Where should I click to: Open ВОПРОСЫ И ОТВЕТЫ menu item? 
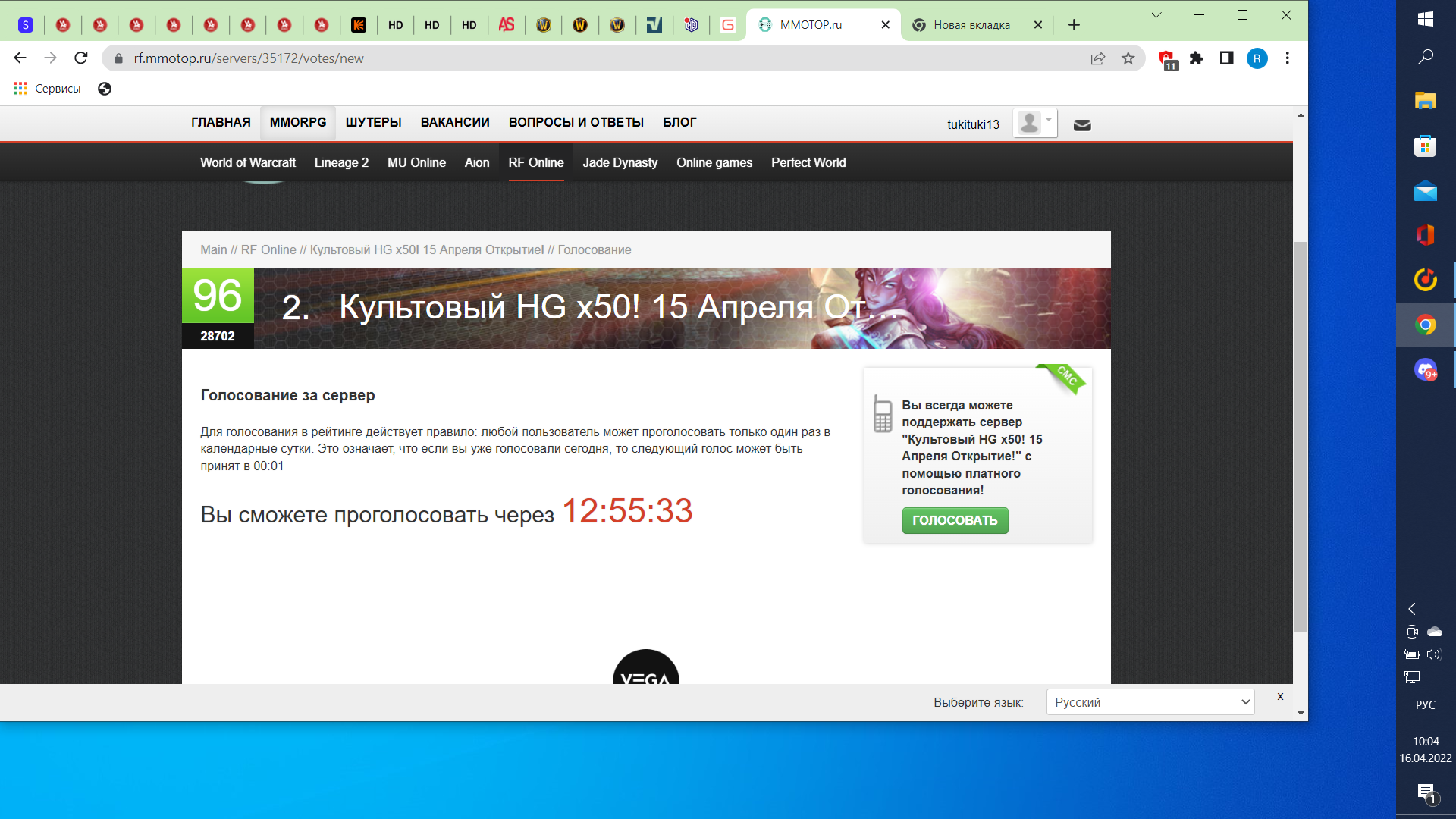576,122
